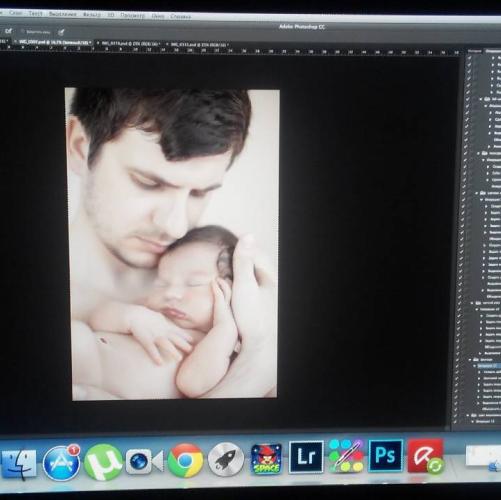The image size is (501, 500).
Task: Open Lightroom from the dock
Action: click(306, 457)
